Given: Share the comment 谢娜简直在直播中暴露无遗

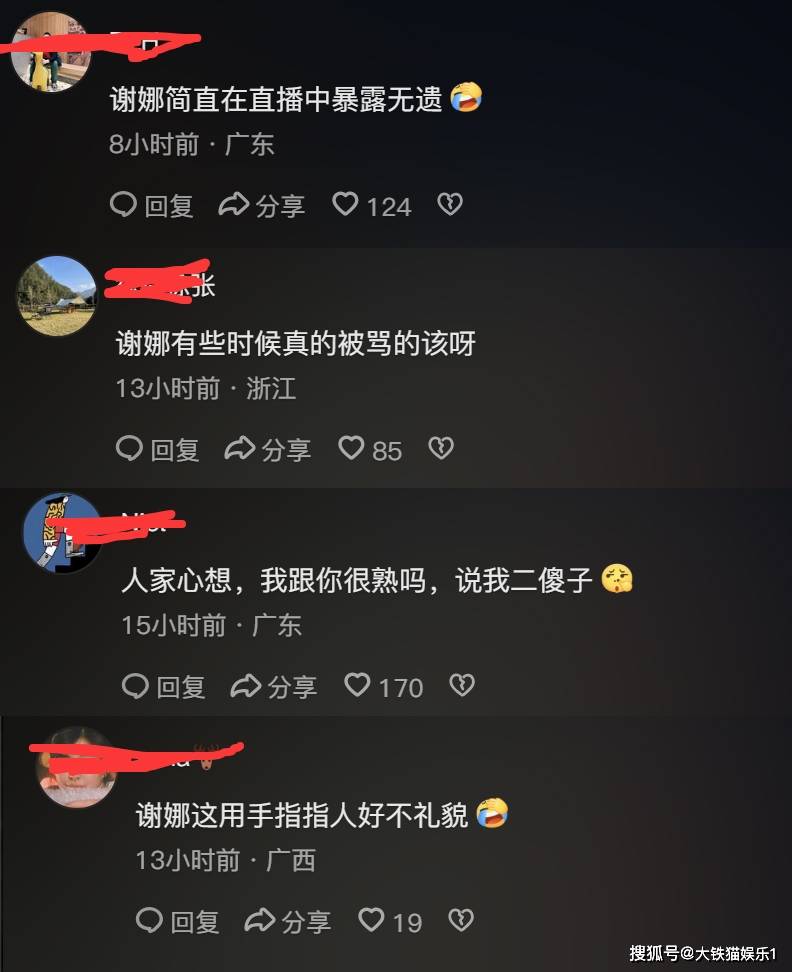Looking at the screenshot, I should (262, 205).
